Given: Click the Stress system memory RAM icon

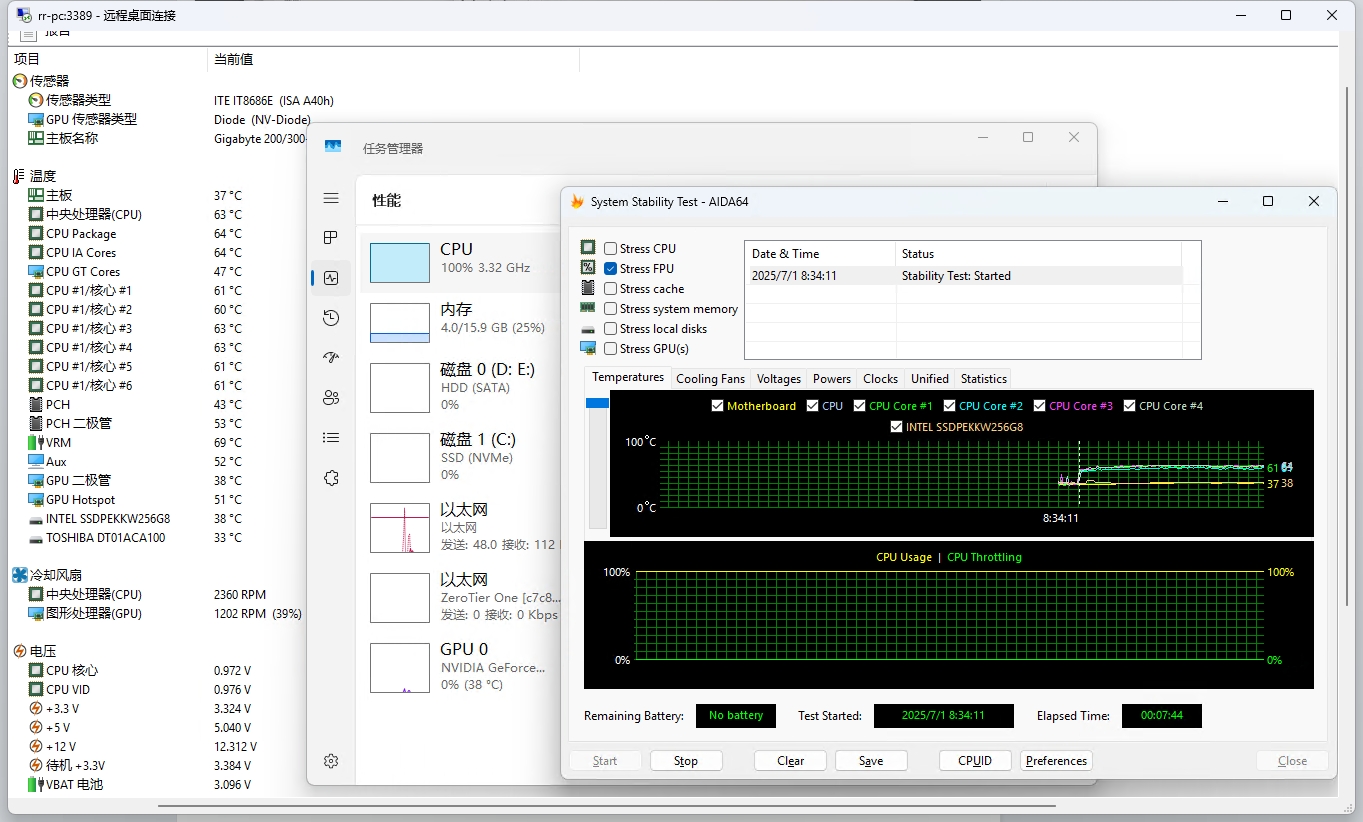Looking at the screenshot, I should 588,308.
